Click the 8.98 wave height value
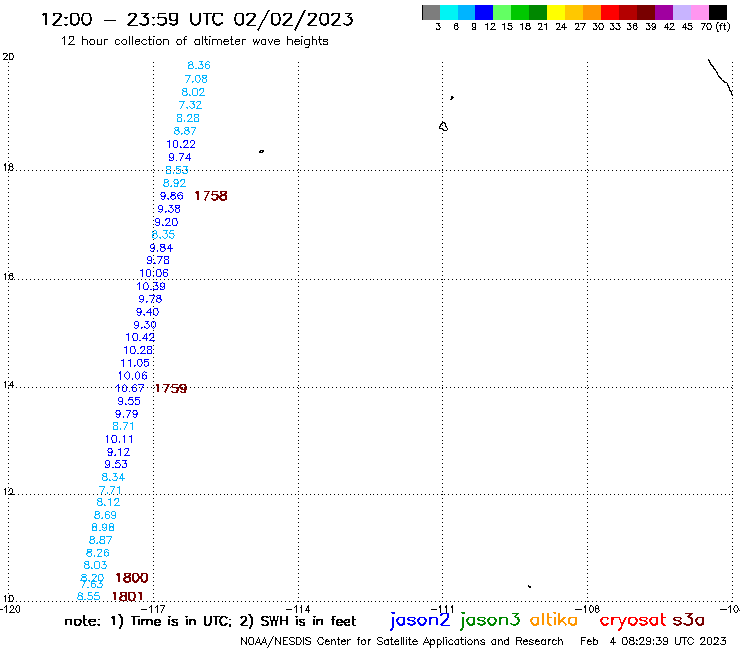 coord(103,527)
